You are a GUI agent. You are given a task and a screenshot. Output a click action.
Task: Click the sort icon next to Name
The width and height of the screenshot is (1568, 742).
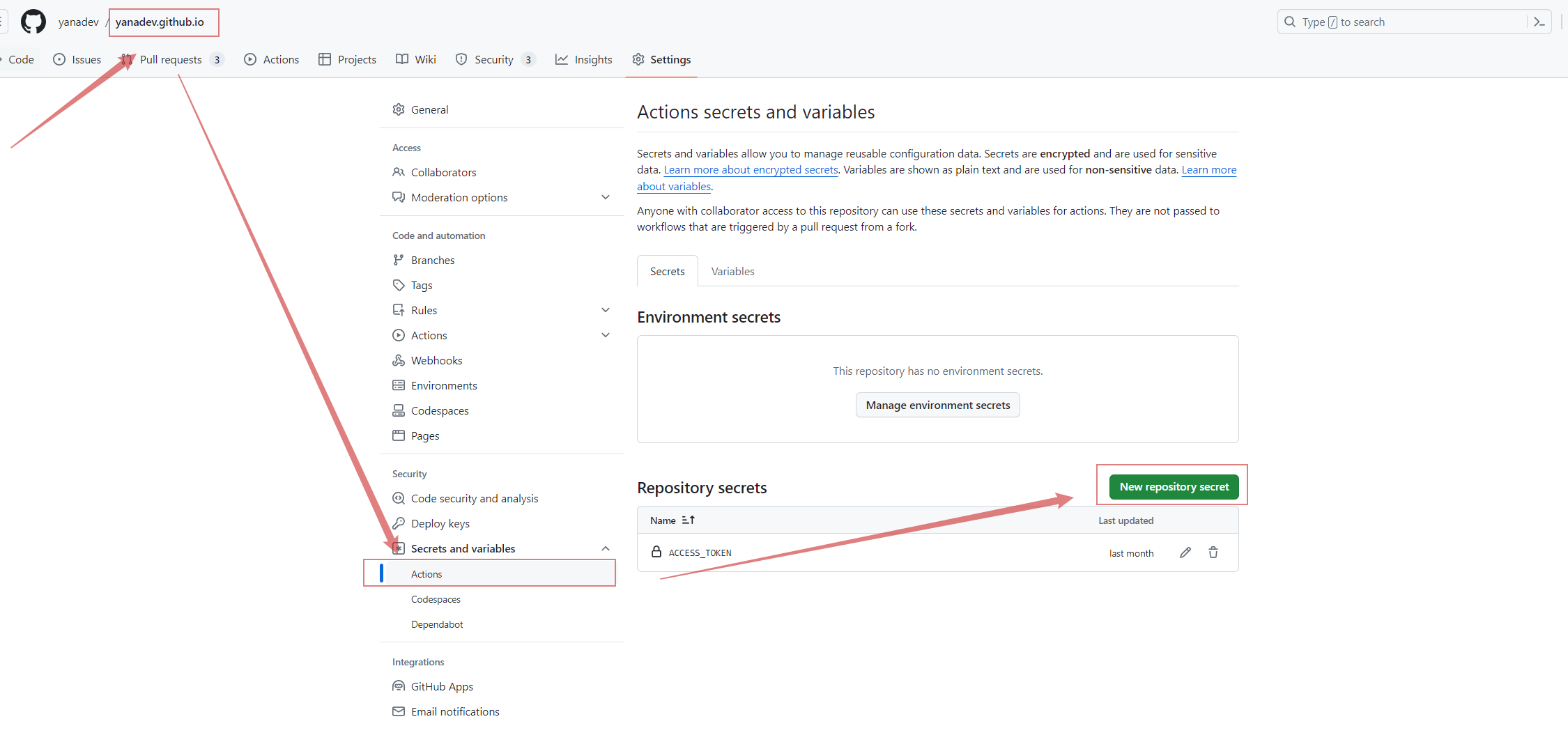coord(688,520)
